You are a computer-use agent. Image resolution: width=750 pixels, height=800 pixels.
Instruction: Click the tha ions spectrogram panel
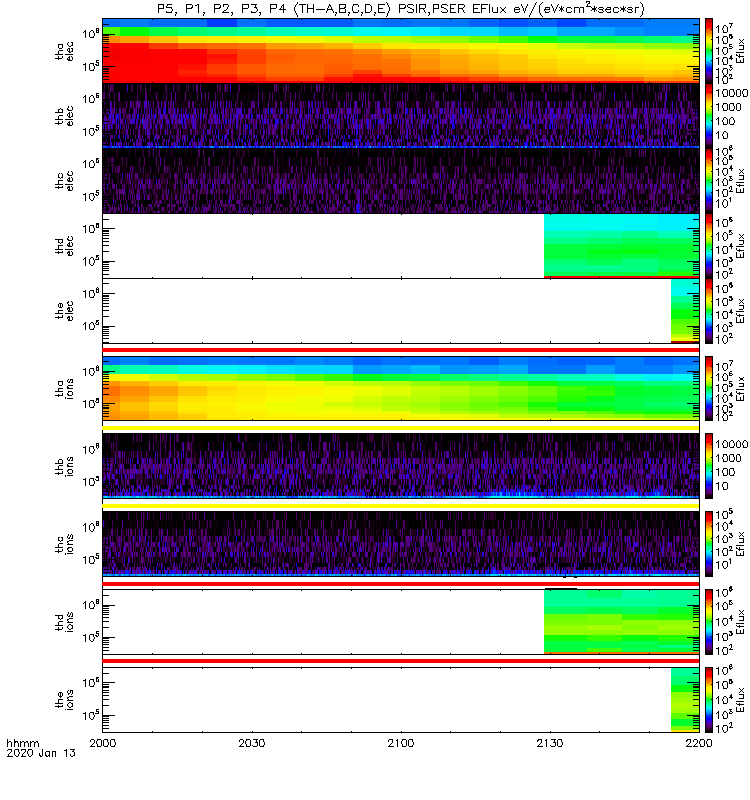coord(401,389)
